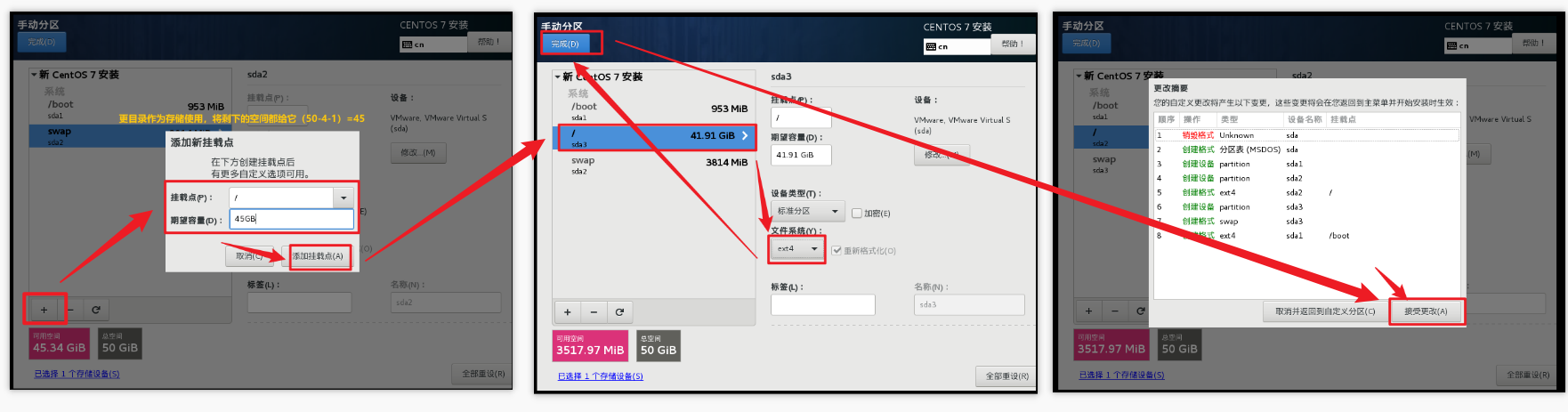Screen dimensions: 1568x412
Task: Click the 期望容量 field containing 45GB
Action: (x=291, y=219)
